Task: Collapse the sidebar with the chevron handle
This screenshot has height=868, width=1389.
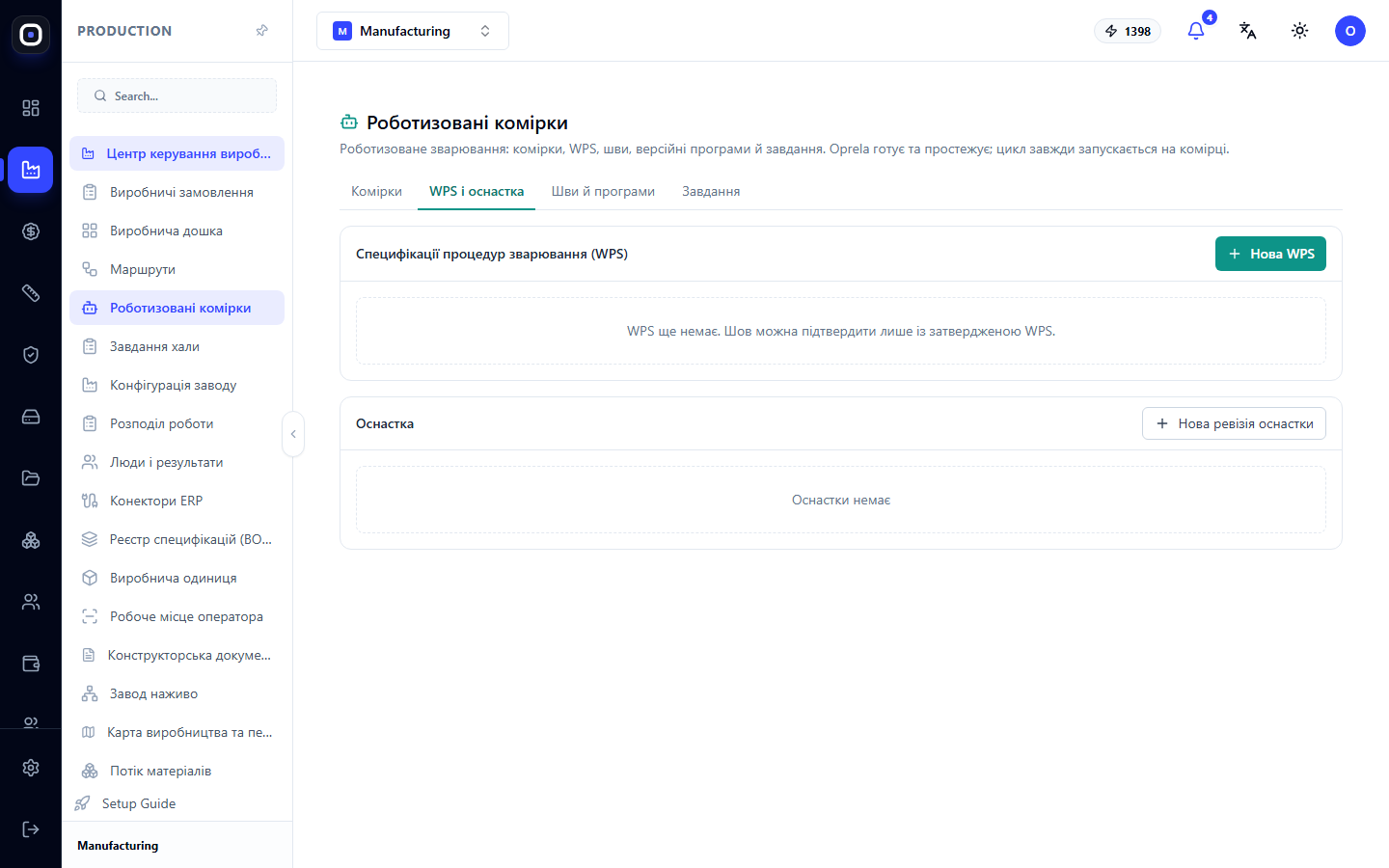Action: coord(293,434)
